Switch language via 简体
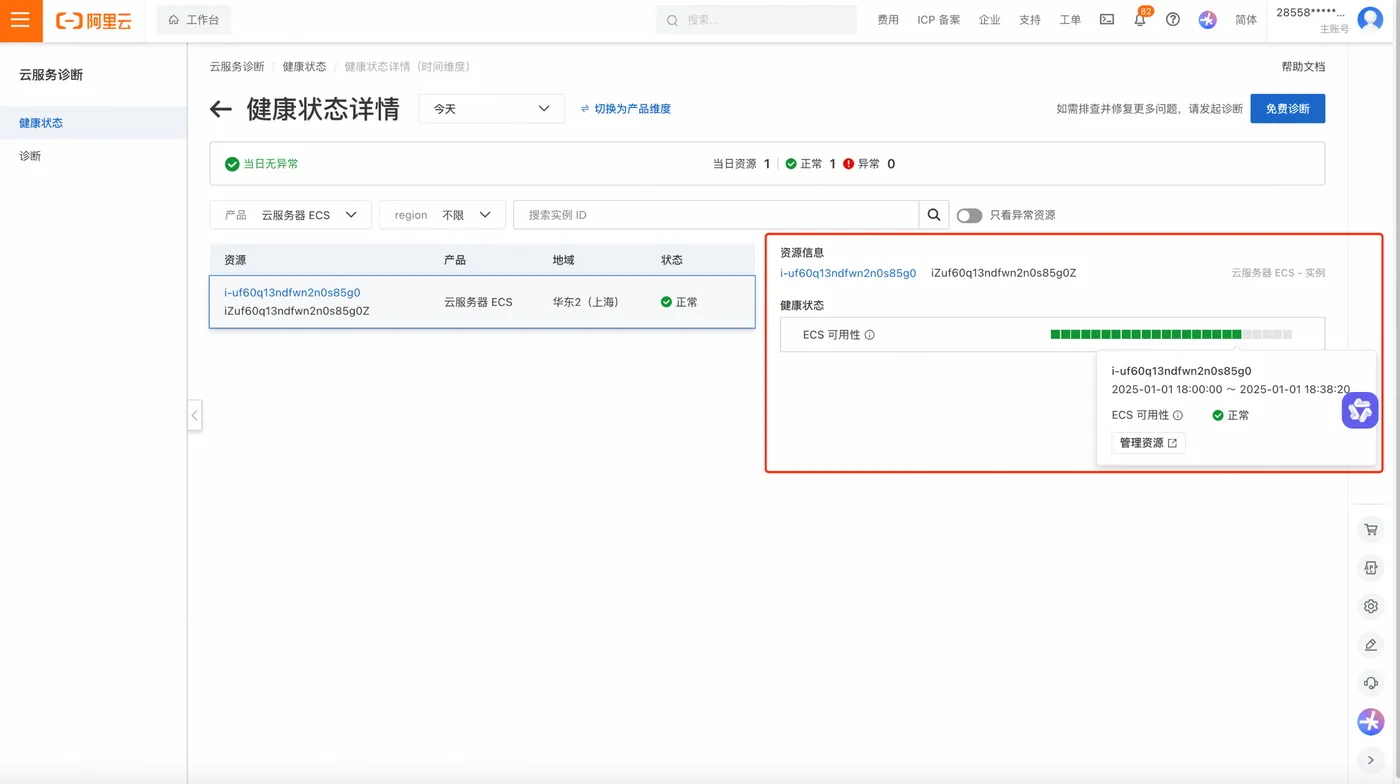The height and width of the screenshot is (784, 1400). [x=1246, y=20]
